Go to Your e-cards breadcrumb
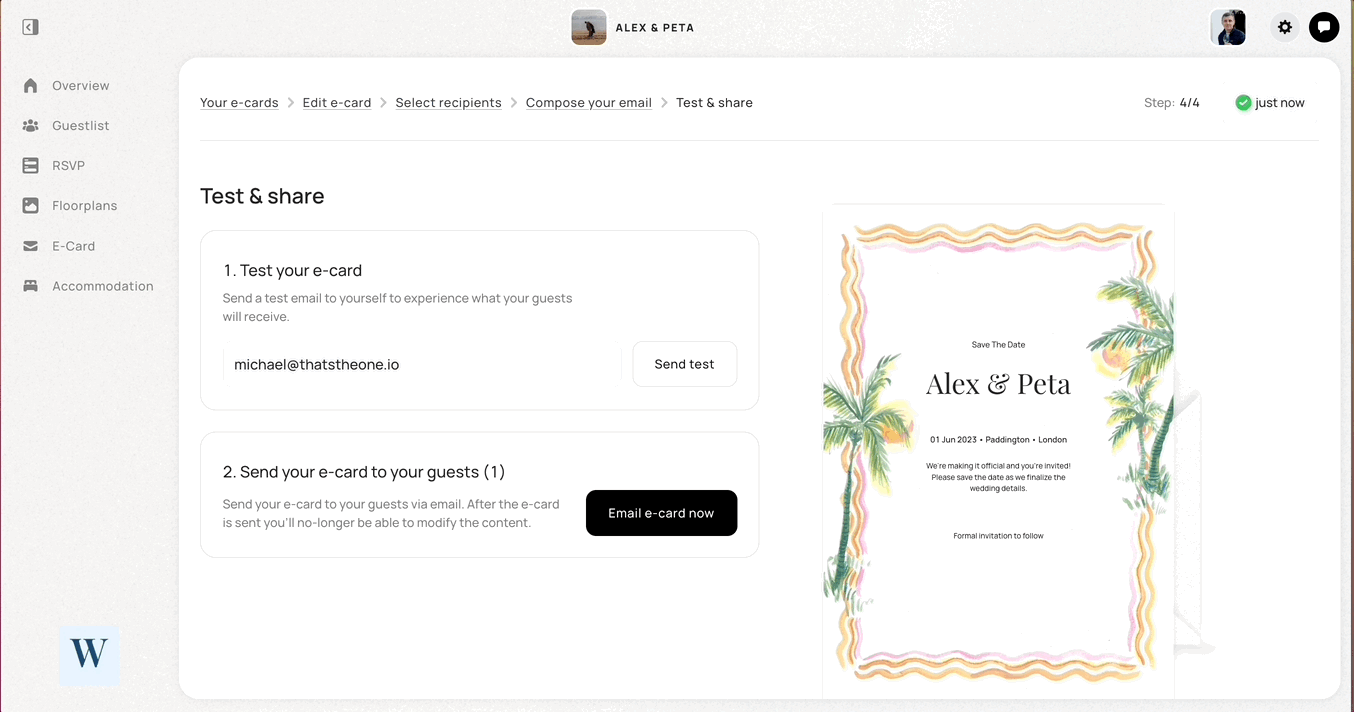This screenshot has height=712, width=1354. point(239,103)
